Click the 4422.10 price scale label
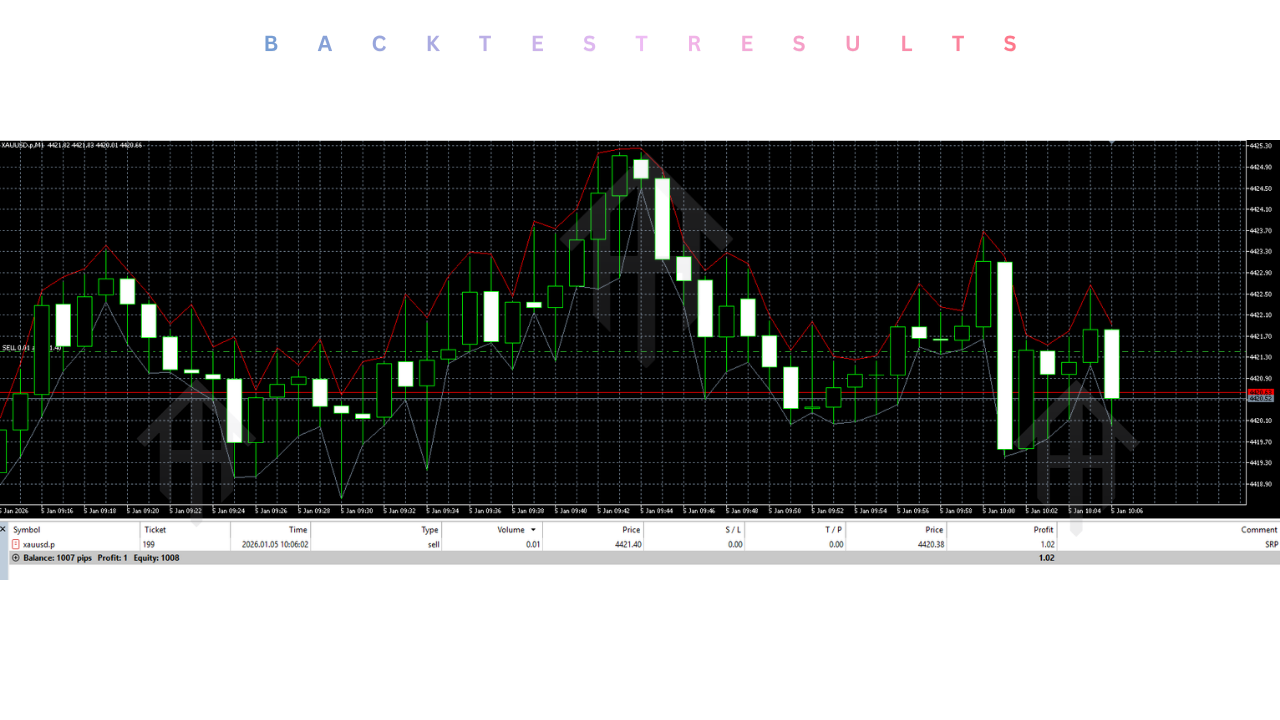The image size is (1280, 720). click(x=1260, y=315)
